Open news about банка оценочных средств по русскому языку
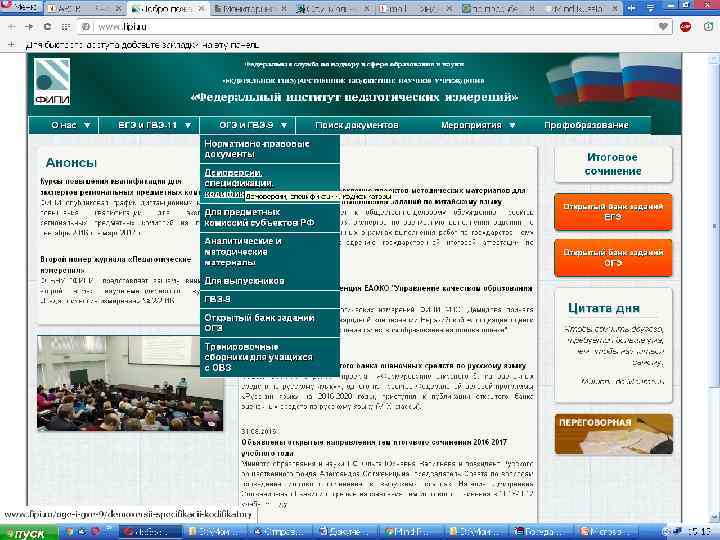The image size is (720, 540). (432, 366)
